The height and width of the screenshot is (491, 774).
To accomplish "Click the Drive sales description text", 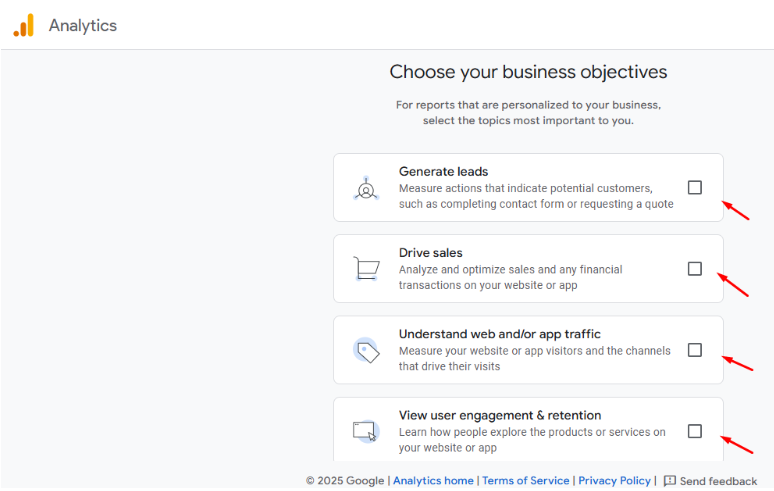I will [x=510, y=277].
